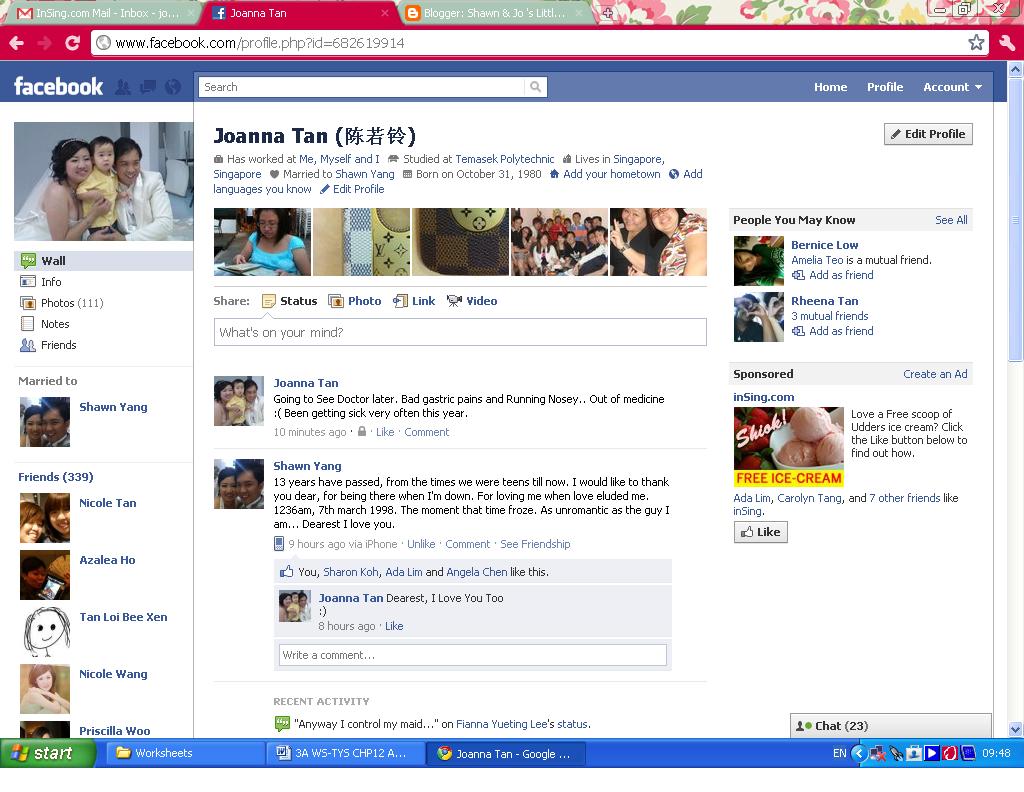Open Tan Loi Bee Xen profile
This screenshot has height=792, width=1024.
tap(123, 617)
